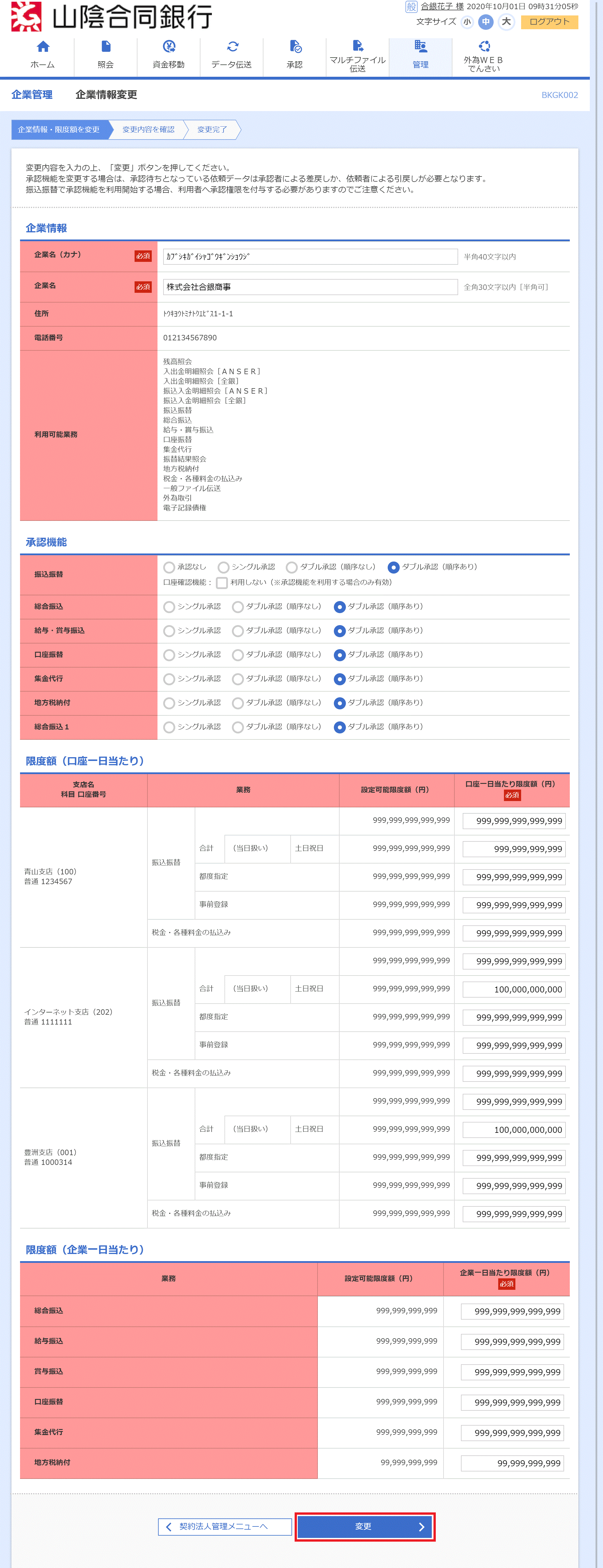Image resolution: width=603 pixels, height=1568 pixels.
Task: Edit 豊洲支店 事前登録 limit field
Action: tap(514, 1186)
